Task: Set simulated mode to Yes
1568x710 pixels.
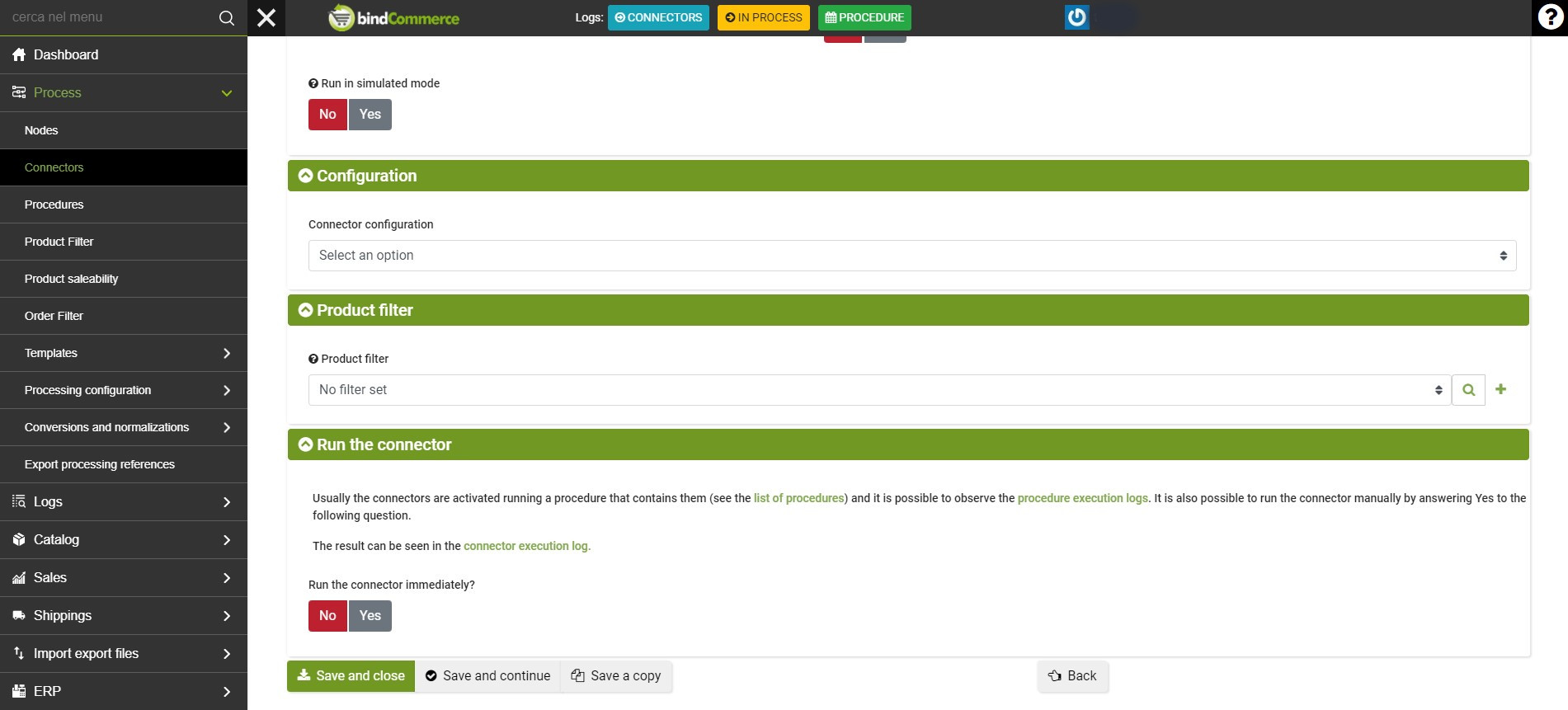Action: [370, 115]
